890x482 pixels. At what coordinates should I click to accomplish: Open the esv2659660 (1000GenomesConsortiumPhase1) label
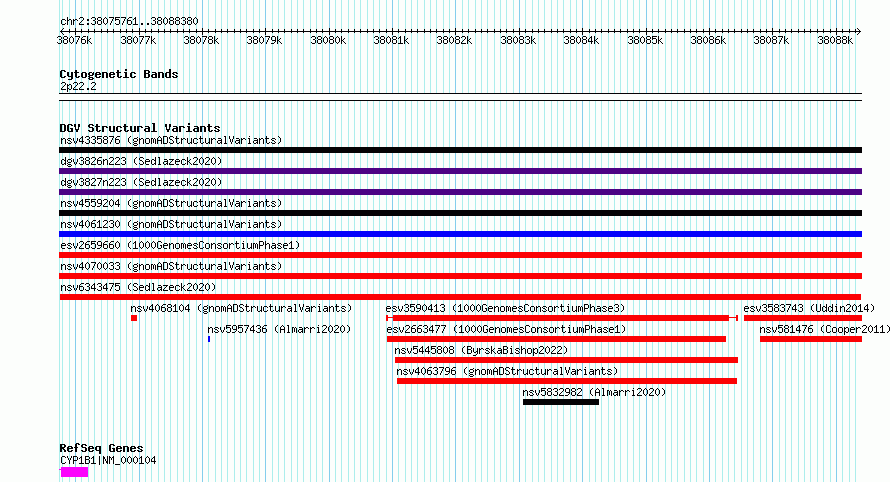click(x=180, y=245)
